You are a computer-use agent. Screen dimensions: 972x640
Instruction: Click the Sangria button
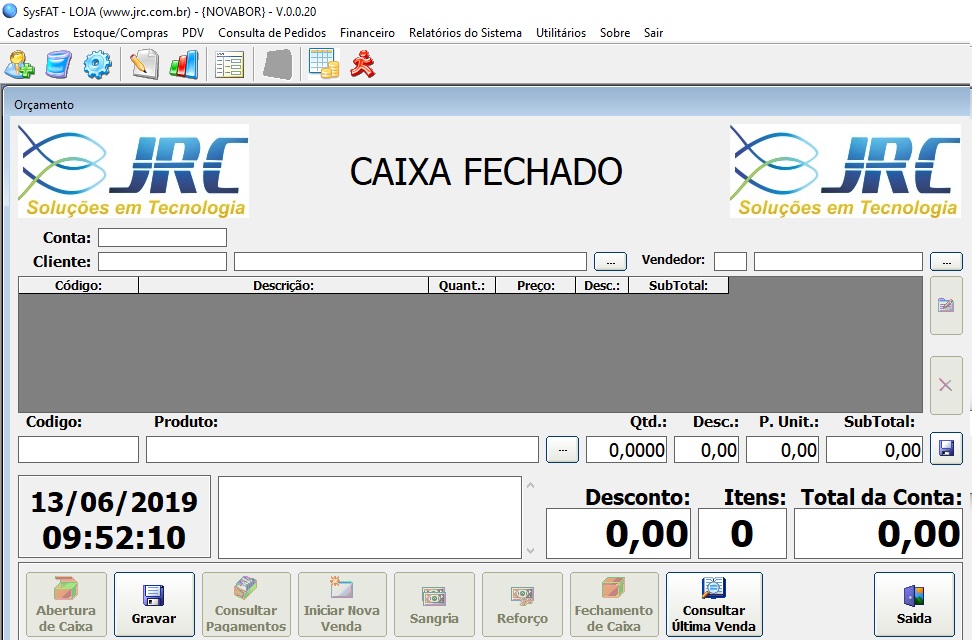tap(434, 603)
